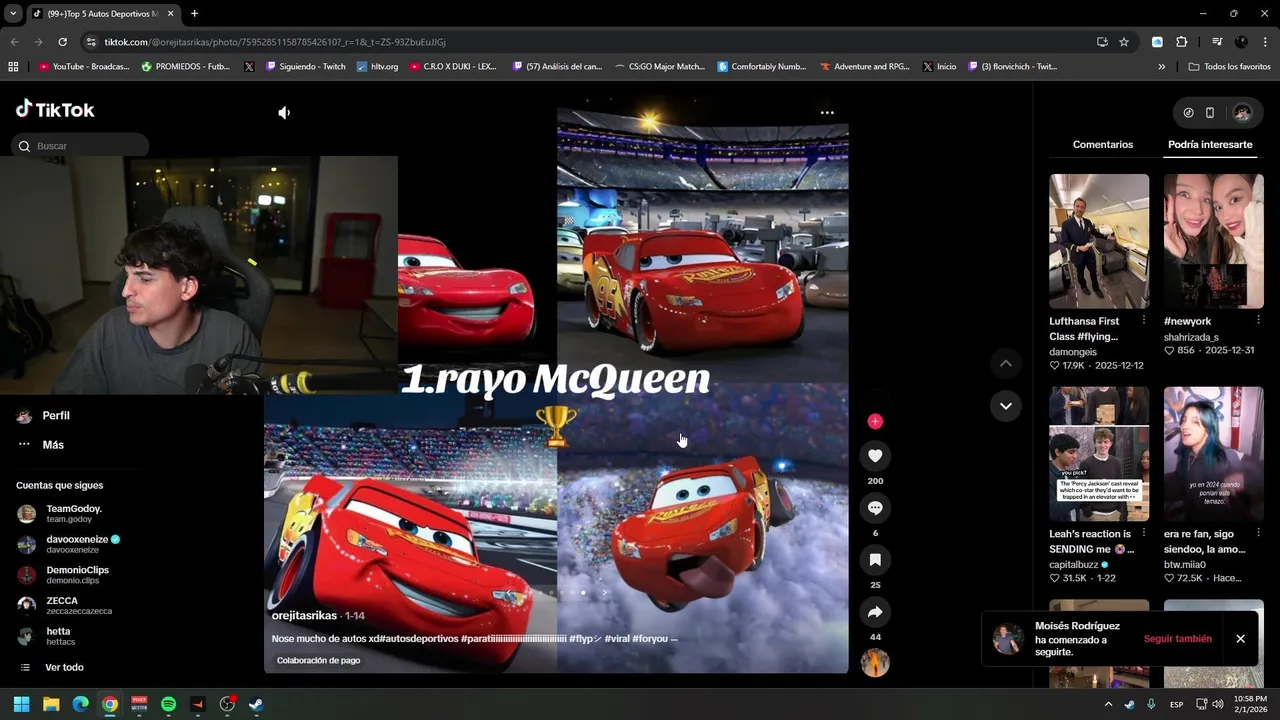Open the CS:GO Major Match... bookmark
The width and height of the screenshot is (1280, 720).
pyautogui.click(x=658, y=67)
